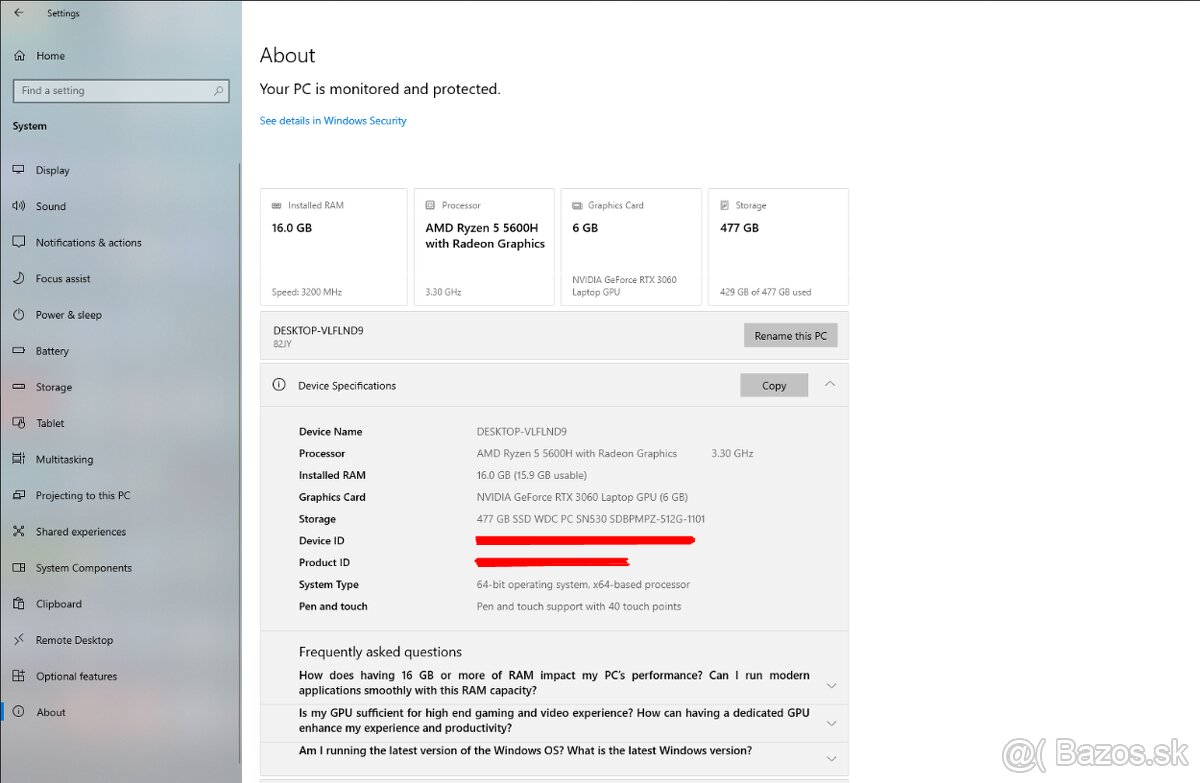The image size is (1200, 783).
Task: Expand the RAM performance FAQ question
Action: 831,686
